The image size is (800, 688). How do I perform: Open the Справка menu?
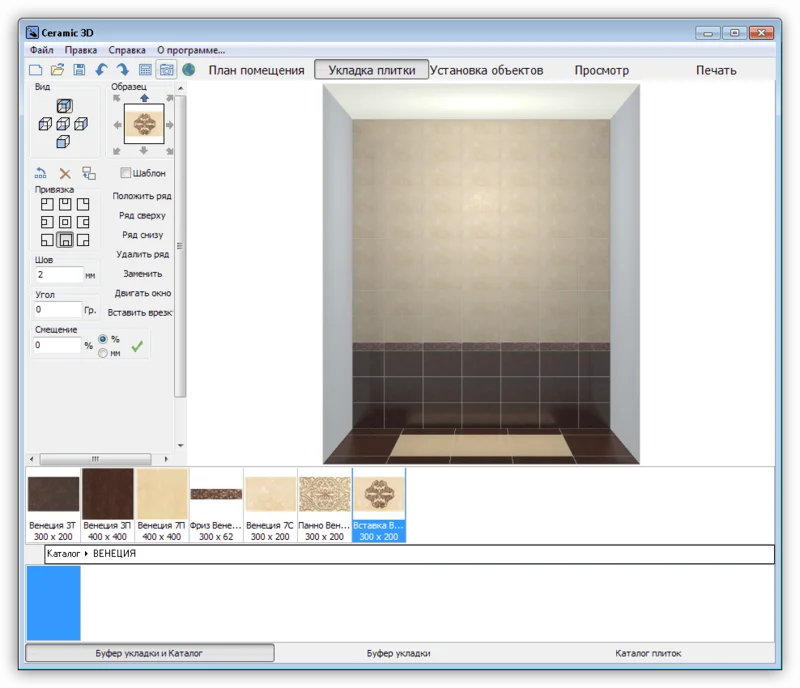(127, 50)
